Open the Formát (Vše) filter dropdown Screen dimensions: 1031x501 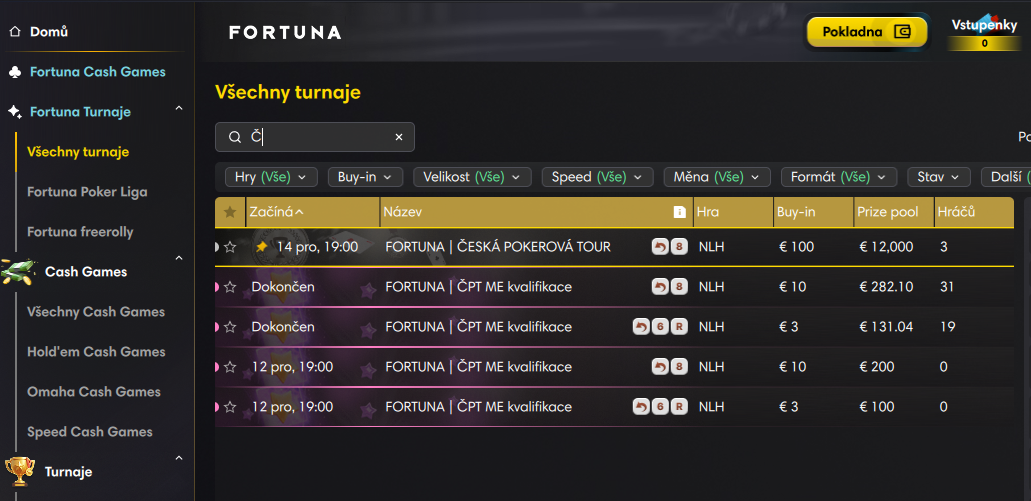(x=839, y=177)
